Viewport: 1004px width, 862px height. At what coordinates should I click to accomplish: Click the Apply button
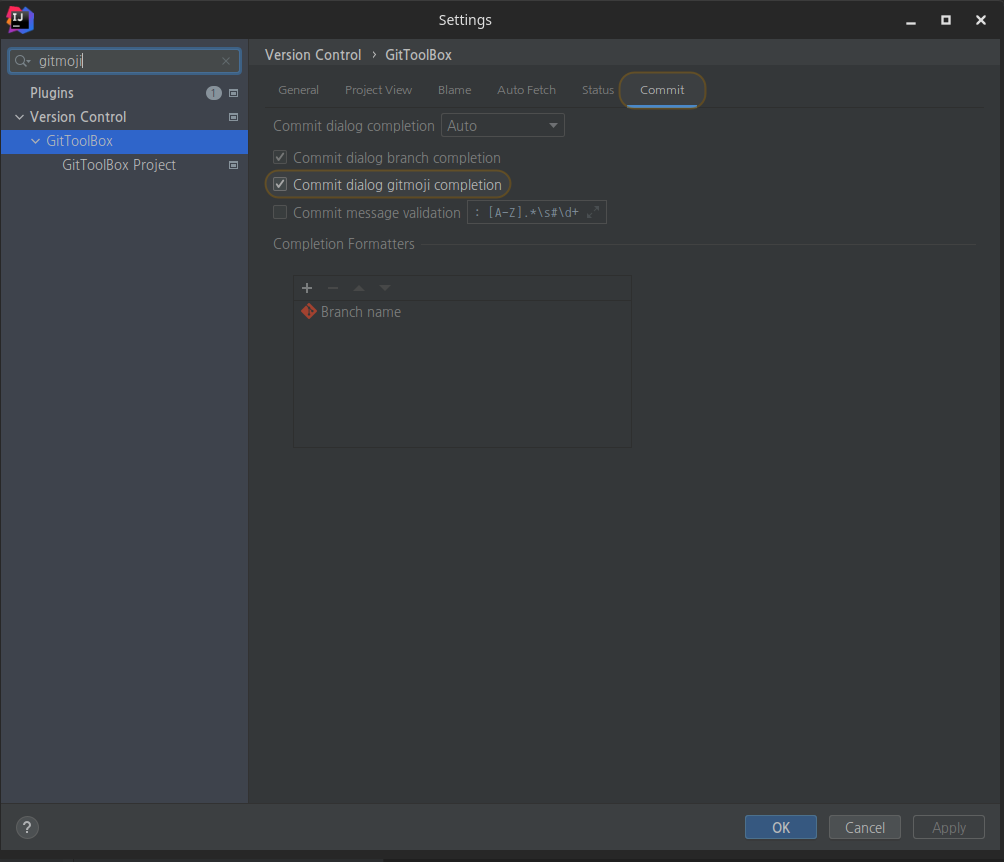click(948, 827)
